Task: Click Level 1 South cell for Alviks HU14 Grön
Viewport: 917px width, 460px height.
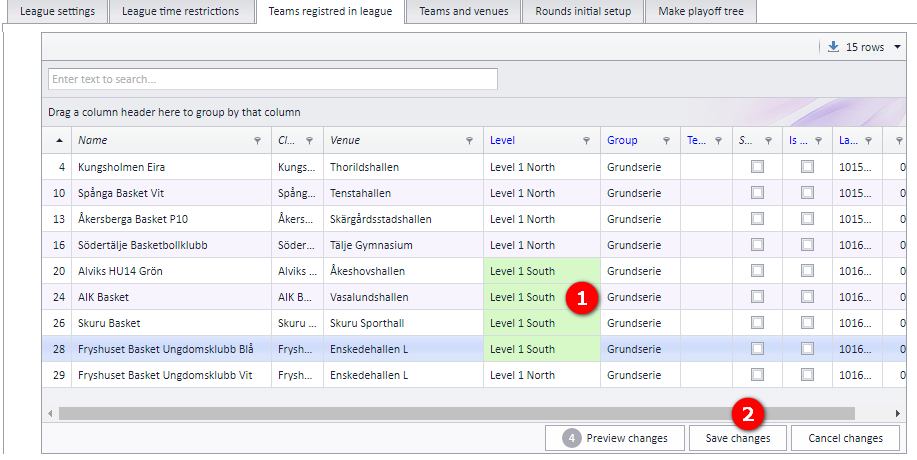Action: (x=542, y=271)
